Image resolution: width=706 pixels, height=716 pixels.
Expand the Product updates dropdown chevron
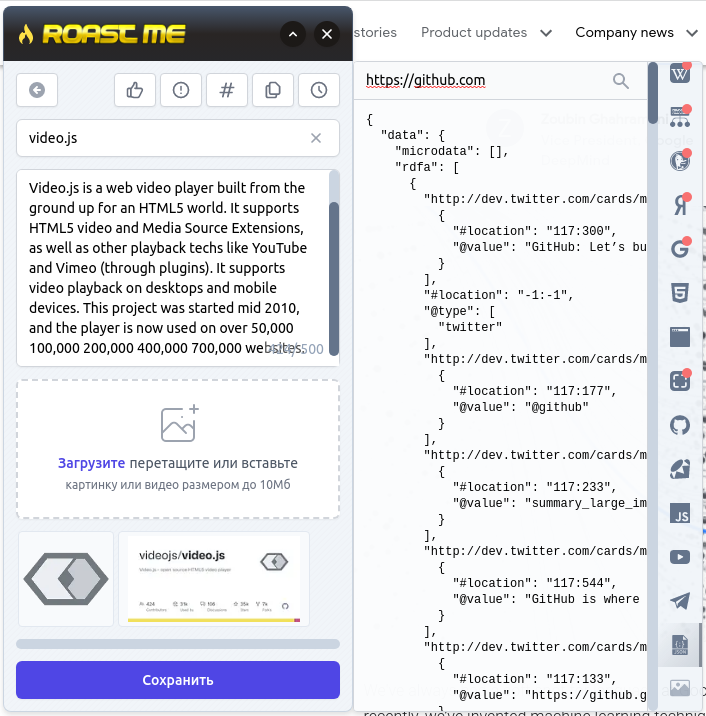[546, 33]
